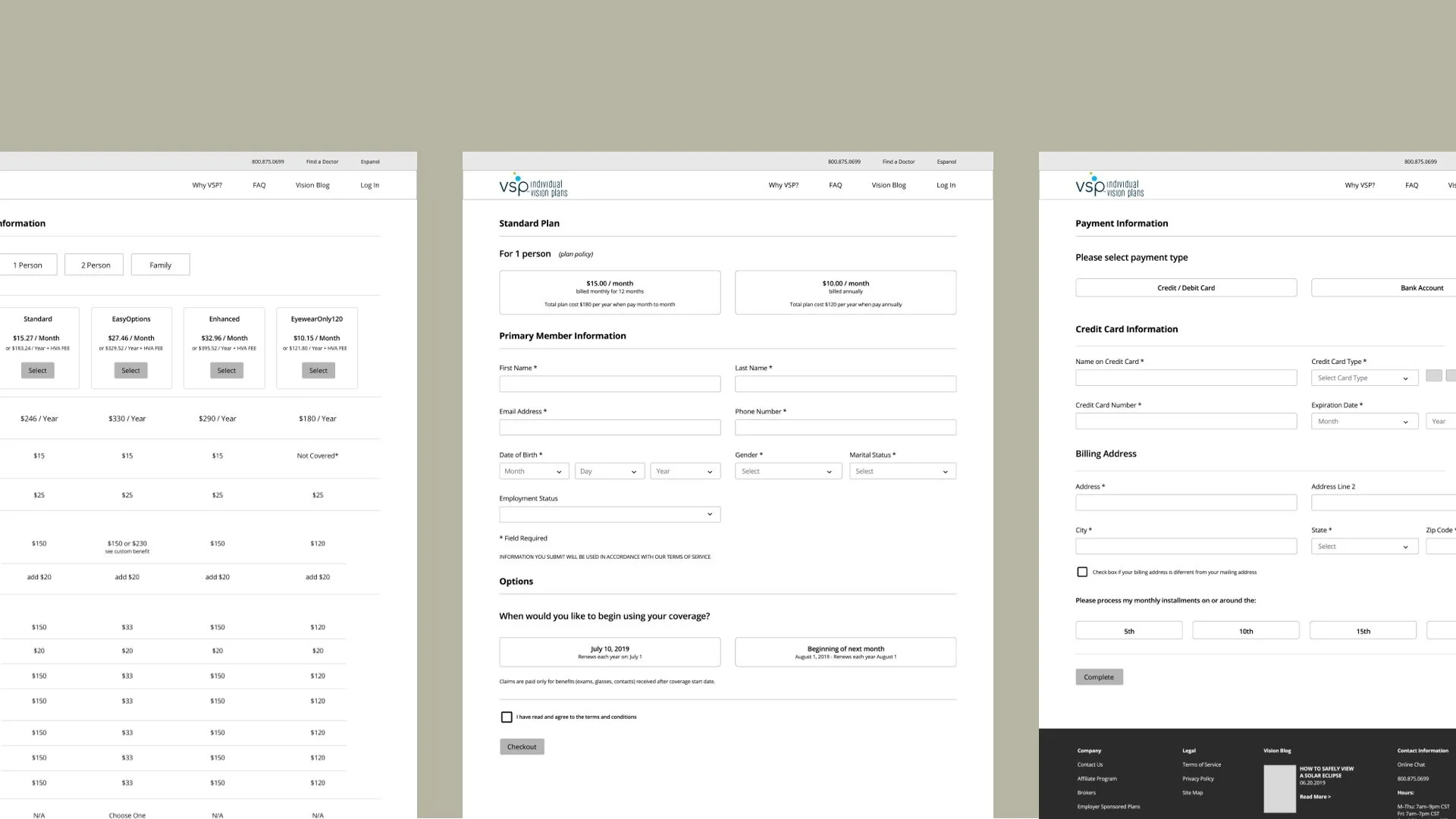Open the solar eclipse blog thumbnail

tap(1279, 789)
